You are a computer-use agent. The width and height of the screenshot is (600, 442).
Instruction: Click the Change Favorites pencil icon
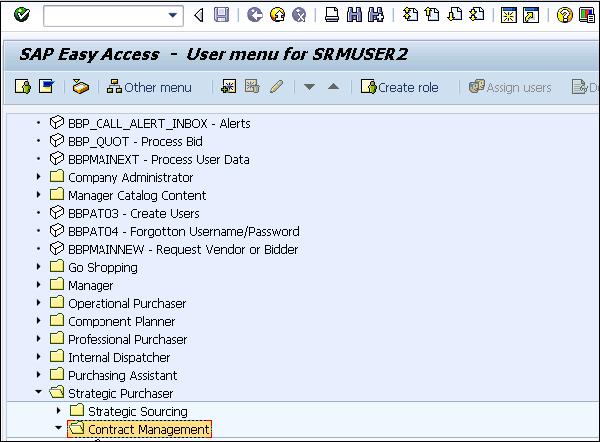[x=276, y=86]
